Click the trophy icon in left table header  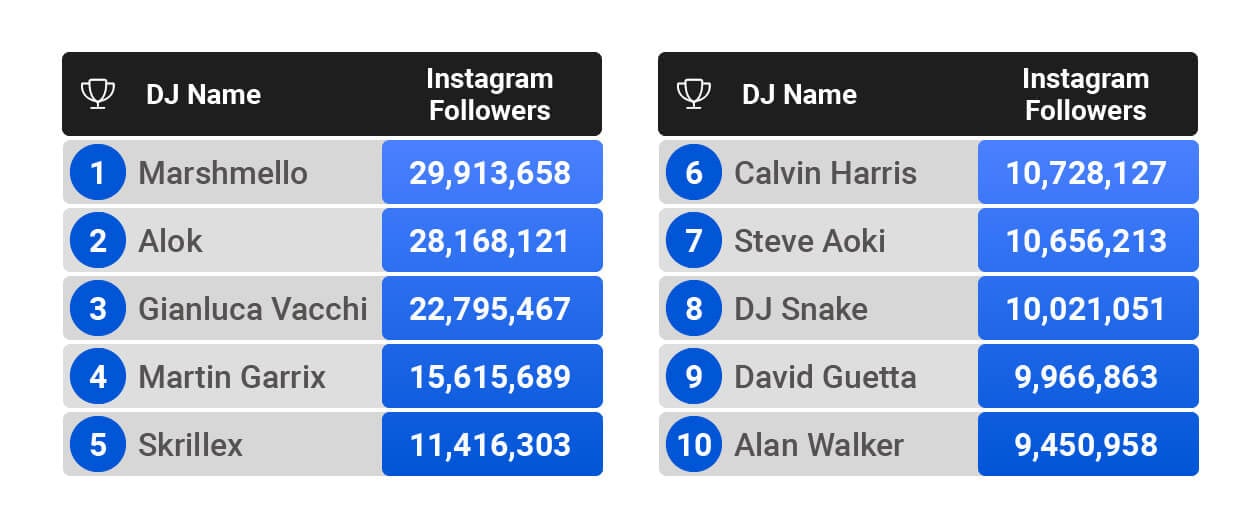click(x=97, y=94)
